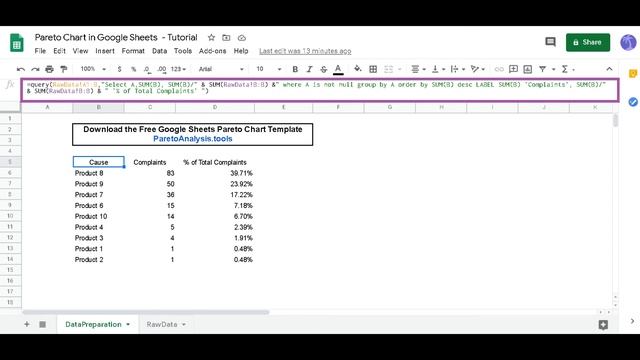Open the Explore button at bottom right

pyautogui.click(x=603, y=324)
